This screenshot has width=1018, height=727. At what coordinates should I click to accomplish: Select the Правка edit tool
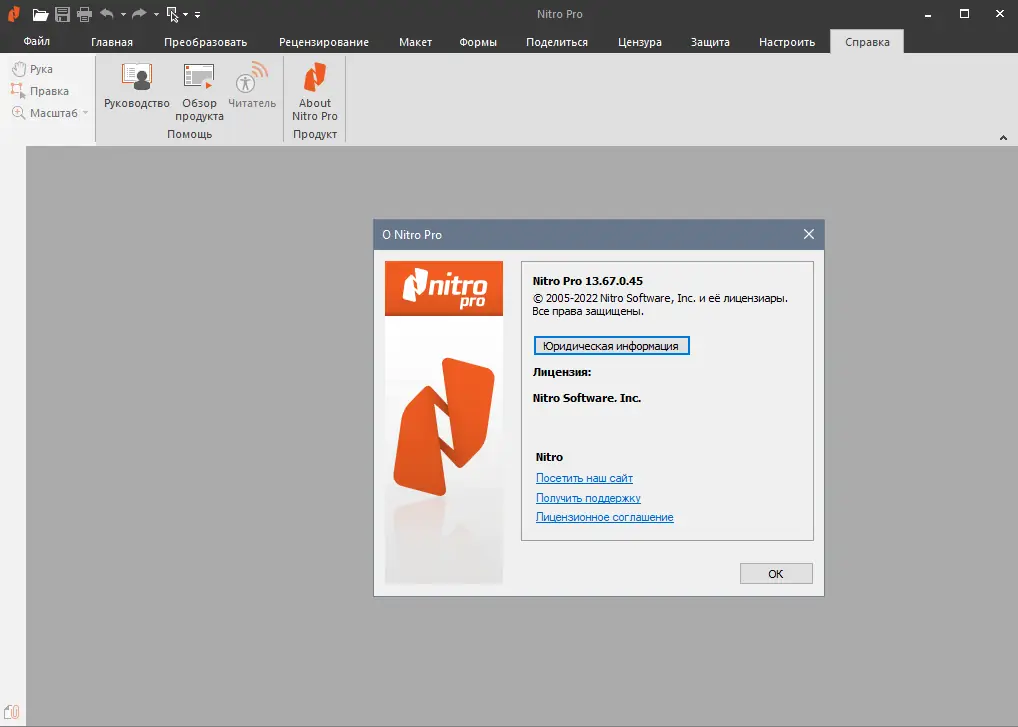coord(40,91)
